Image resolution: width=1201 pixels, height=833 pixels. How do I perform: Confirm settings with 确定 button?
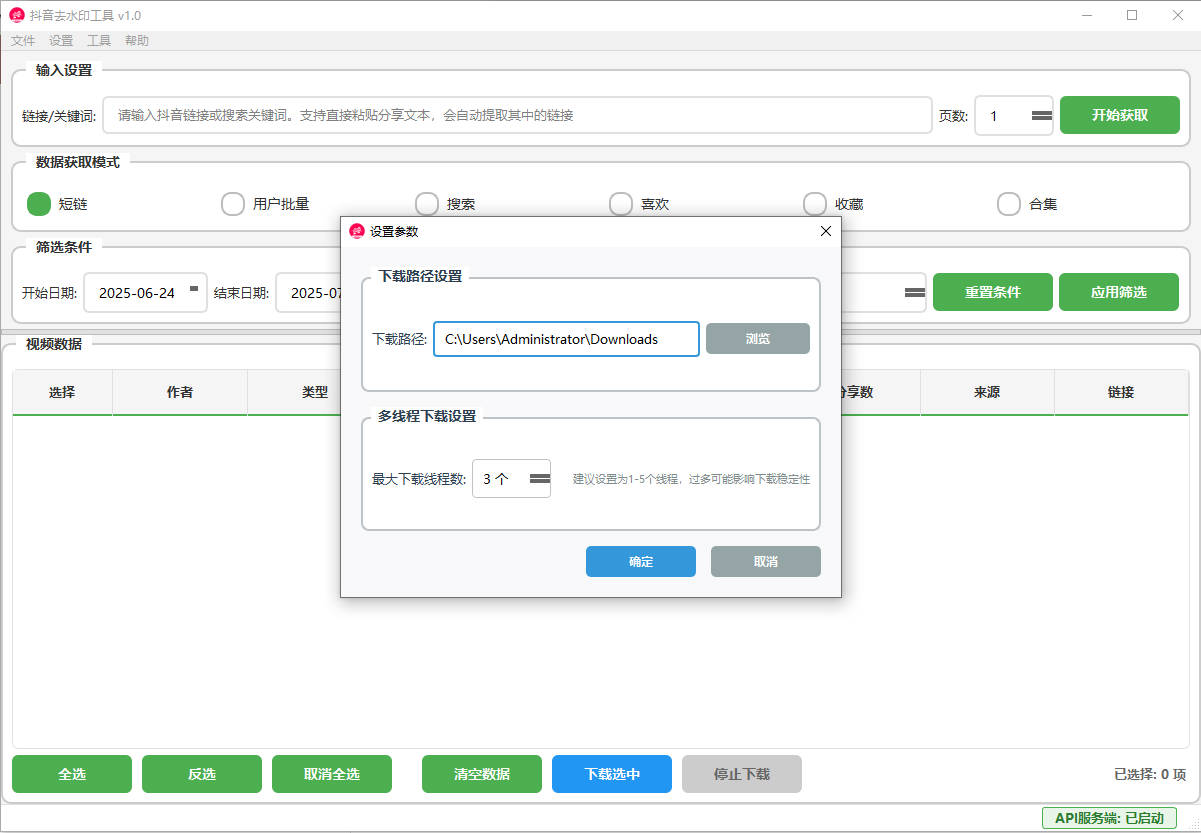click(641, 561)
